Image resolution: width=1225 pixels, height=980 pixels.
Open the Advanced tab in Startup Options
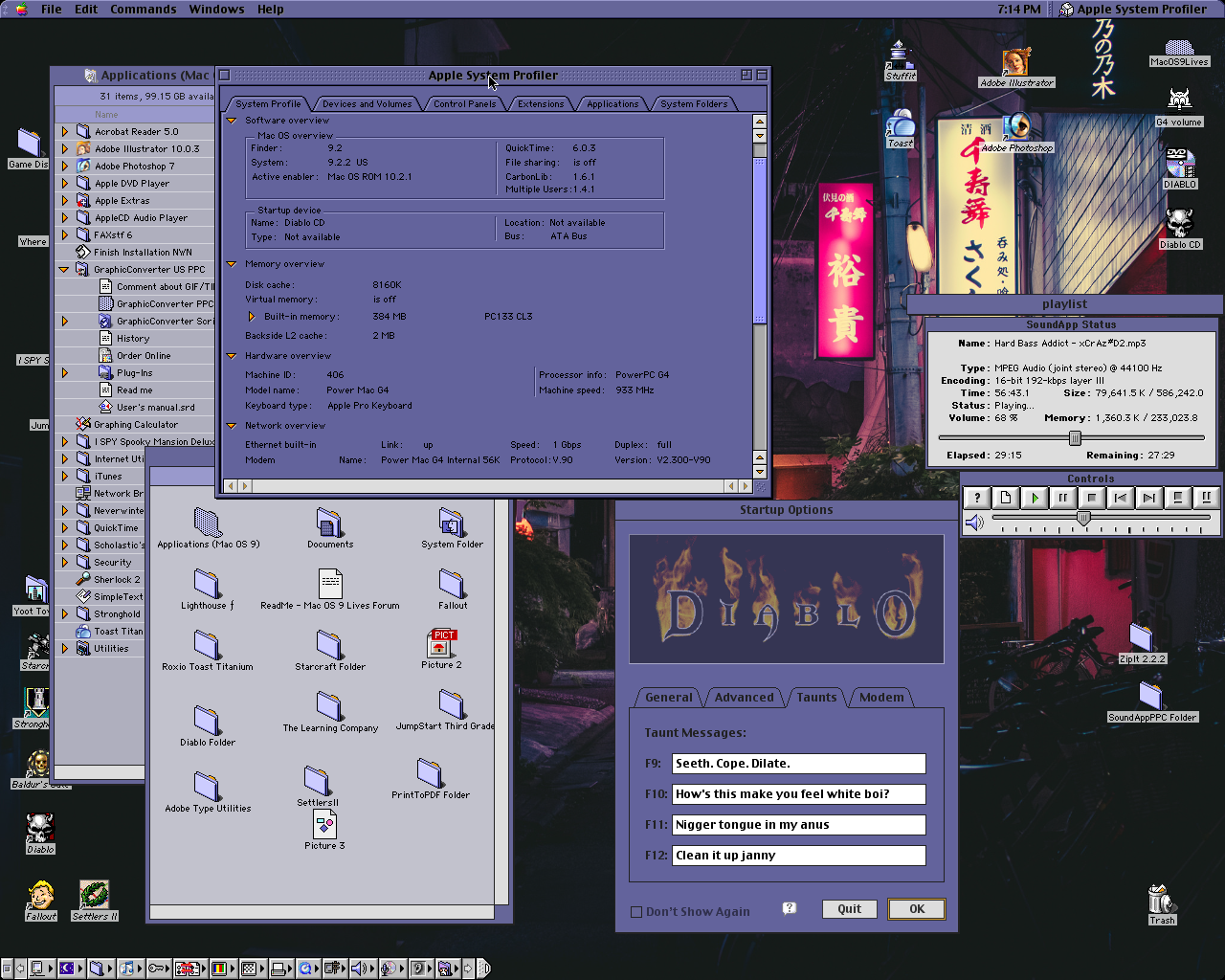[745, 698]
